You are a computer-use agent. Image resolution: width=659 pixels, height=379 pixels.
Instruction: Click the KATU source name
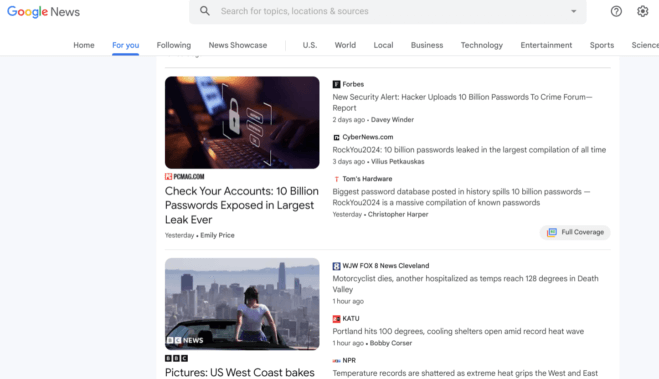pyautogui.click(x=351, y=318)
